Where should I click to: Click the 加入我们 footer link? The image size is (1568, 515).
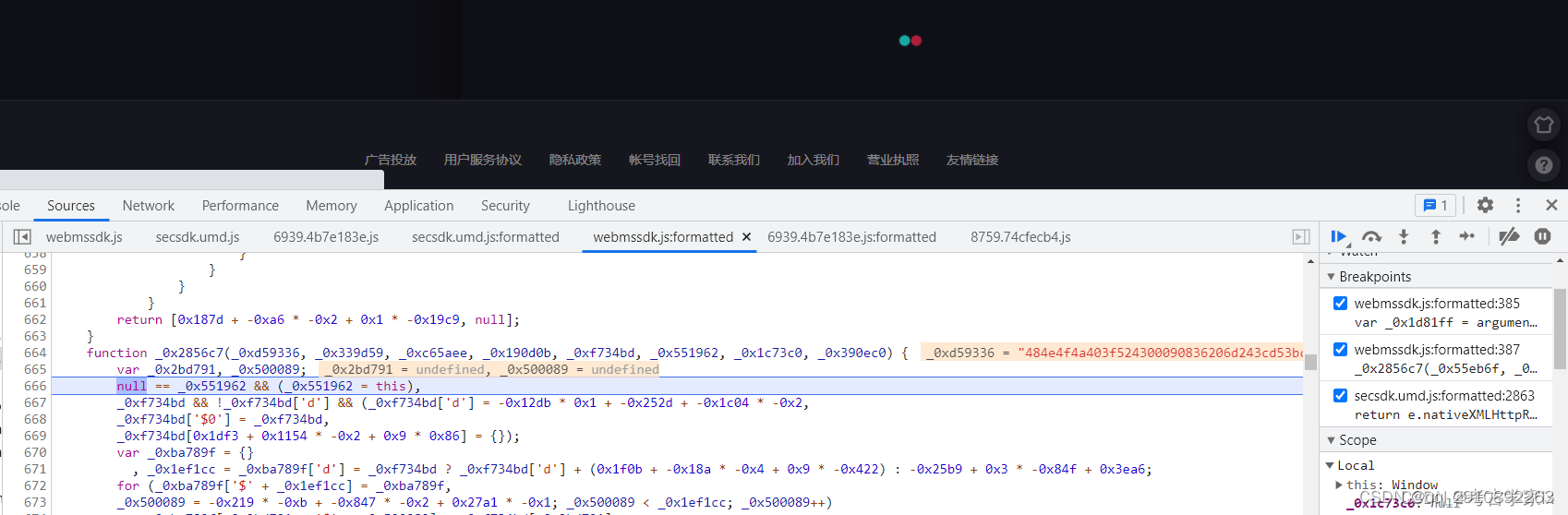pyautogui.click(x=814, y=160)
